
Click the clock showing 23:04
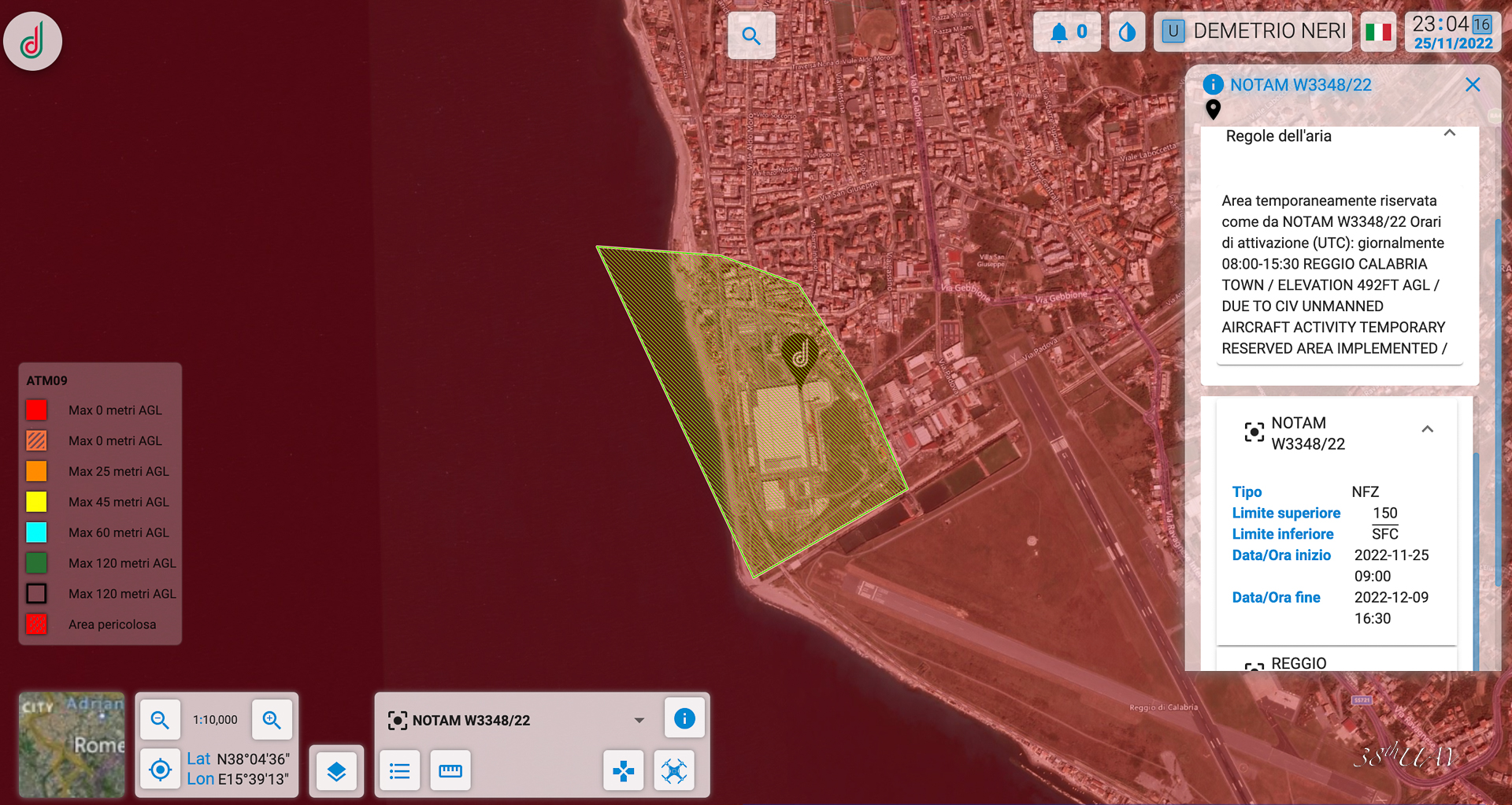pos(1452,32)
